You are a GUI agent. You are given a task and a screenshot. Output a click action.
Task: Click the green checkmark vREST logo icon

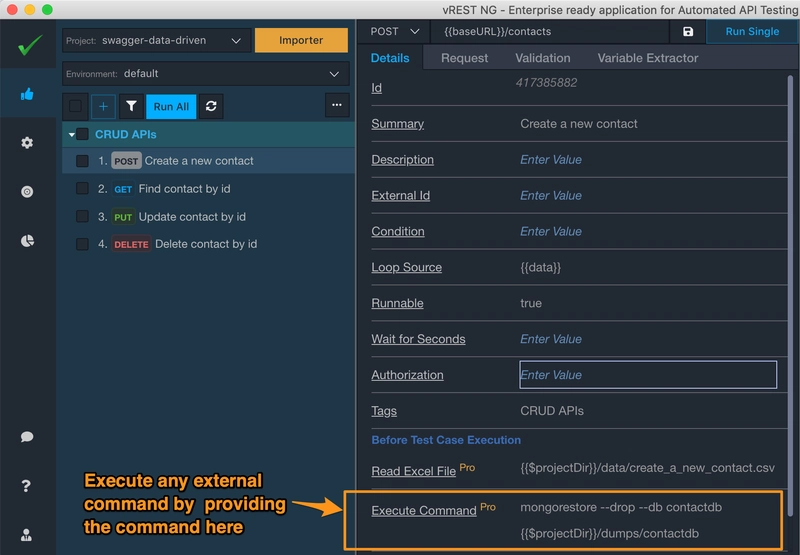pos(30,45)
